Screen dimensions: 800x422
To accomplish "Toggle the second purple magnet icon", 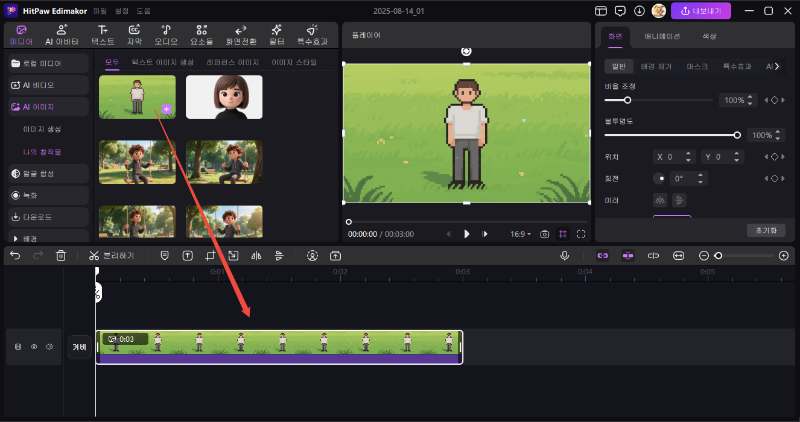I will 628,256.
